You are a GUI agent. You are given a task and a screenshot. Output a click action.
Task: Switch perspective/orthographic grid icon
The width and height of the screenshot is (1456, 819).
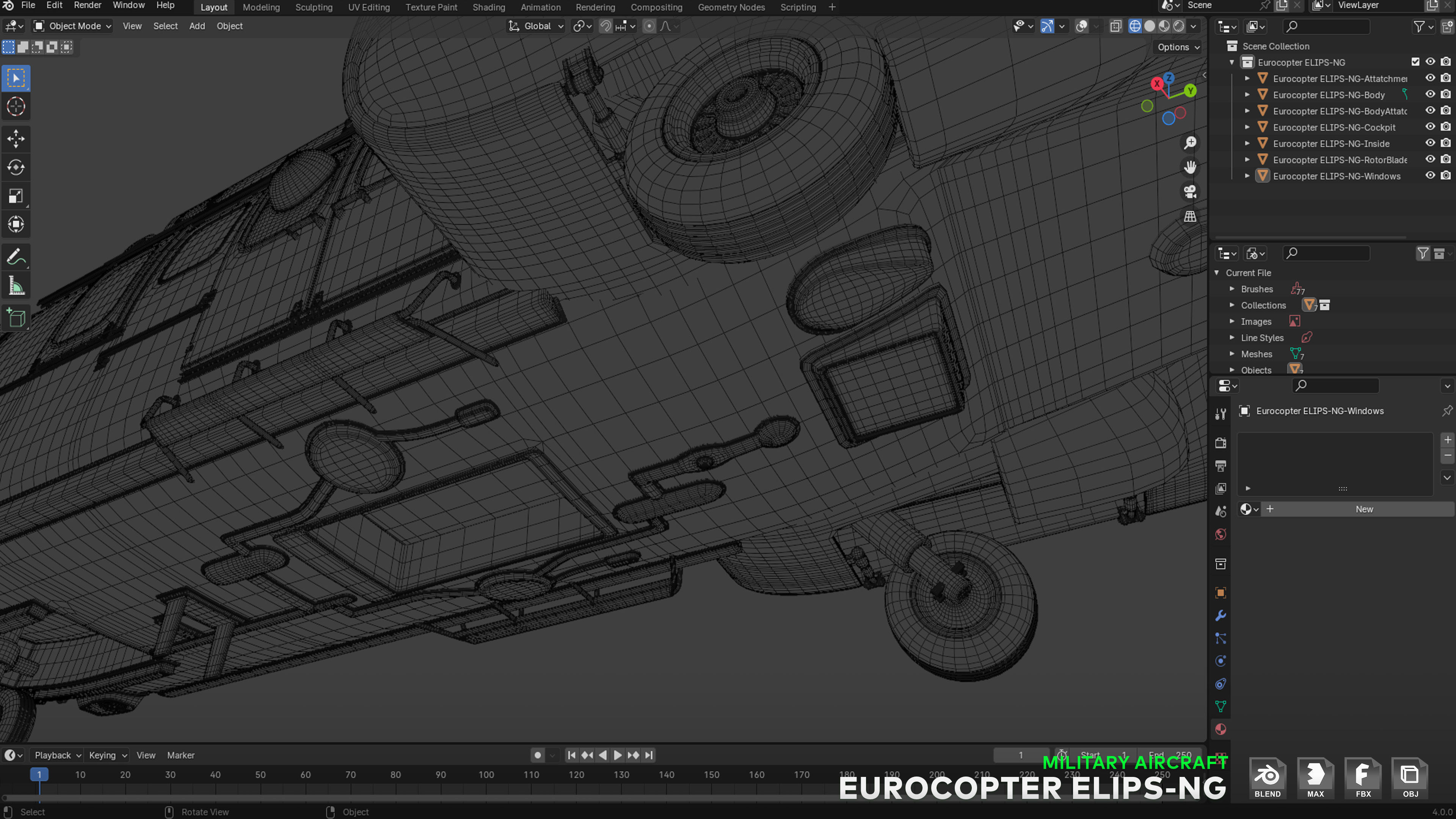(1190, 217)
